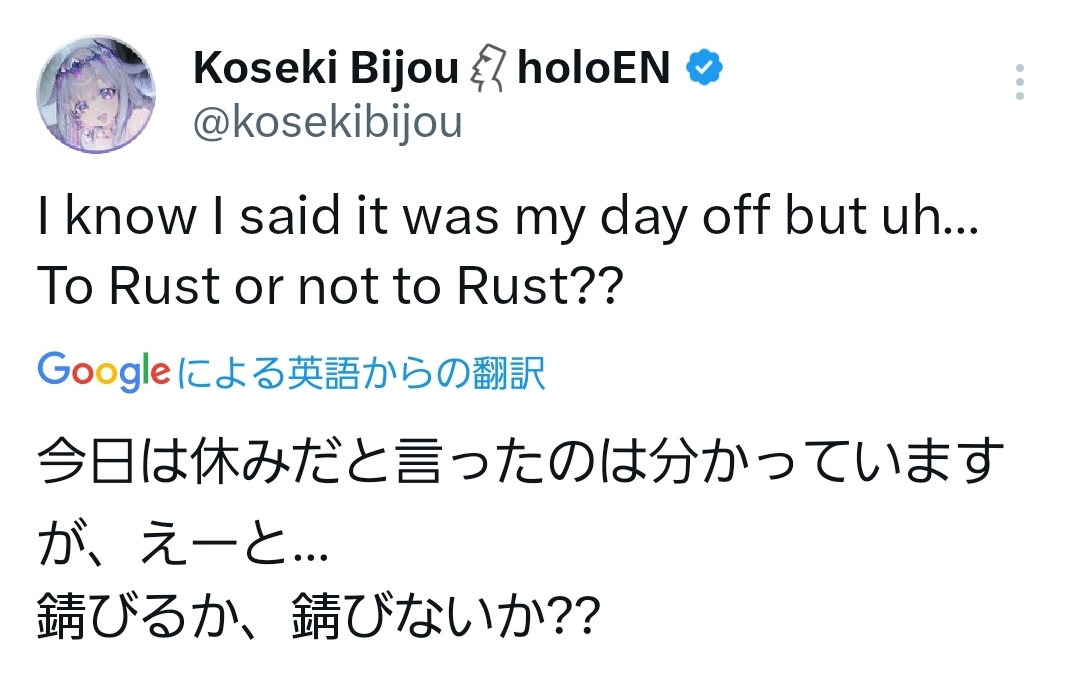Click the capital "G" of the Google logo
Viewport: 1080px width, 682px height.
(54, 368)
